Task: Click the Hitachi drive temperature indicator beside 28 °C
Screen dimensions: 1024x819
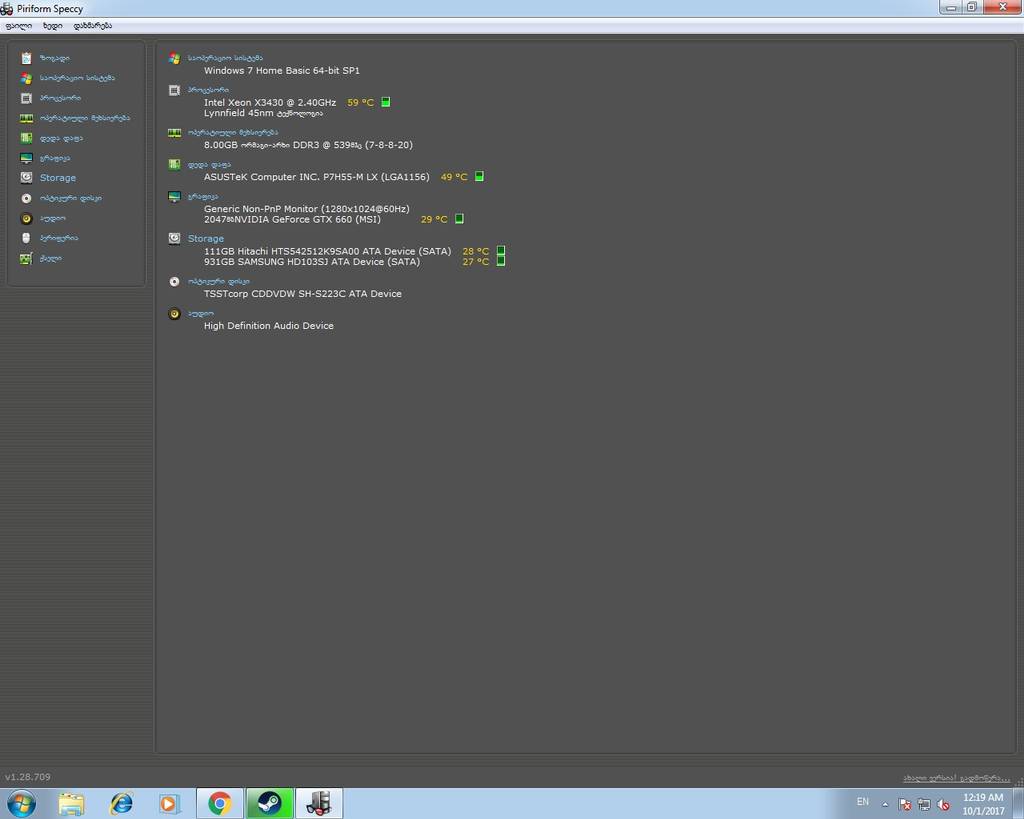Action: [501, 250]
